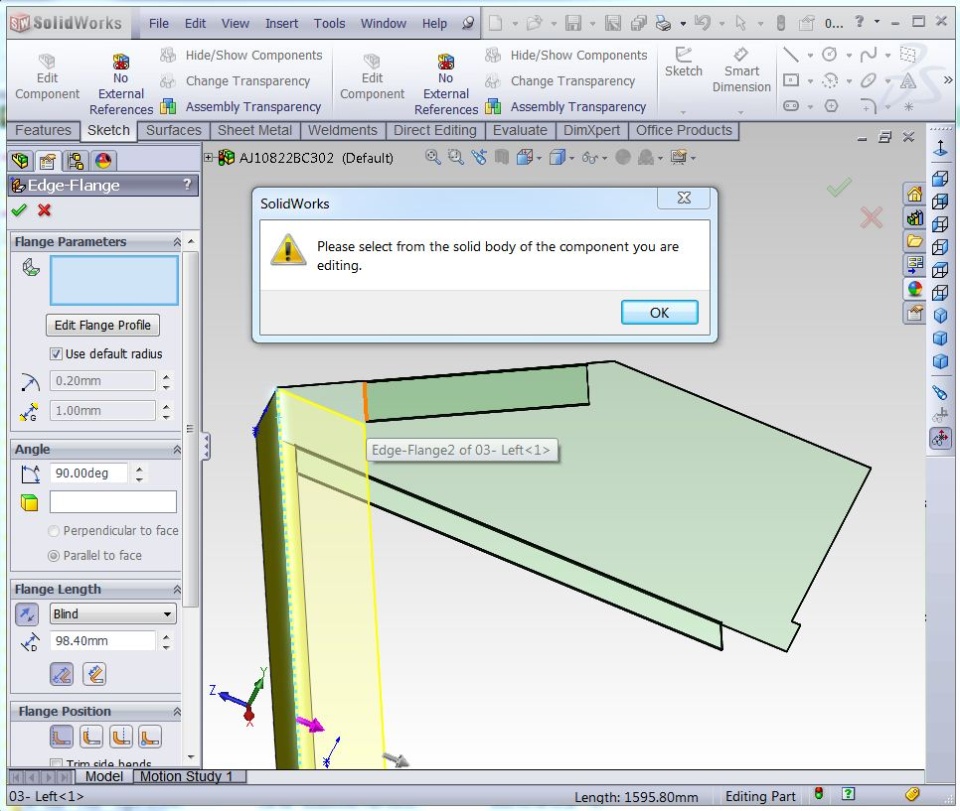Open the View Orientation dropdown arrow
The height and width of the screenshot is (811, 960).
pos(539,159)
